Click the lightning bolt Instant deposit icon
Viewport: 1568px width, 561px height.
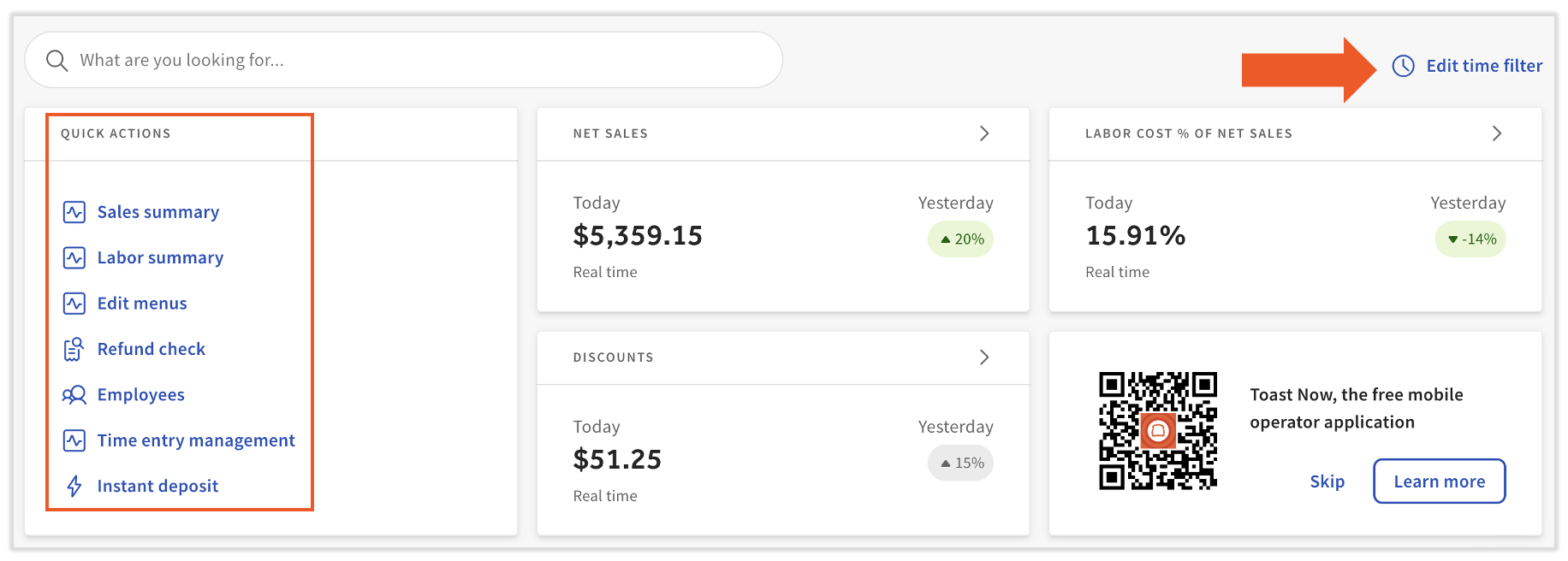point(74,486)
